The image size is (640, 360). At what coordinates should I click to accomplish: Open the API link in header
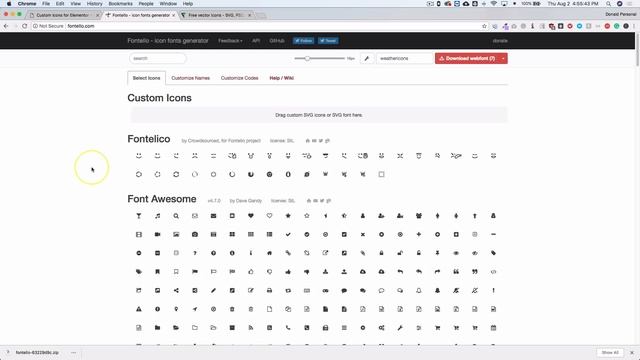click(x=256, y=41)
